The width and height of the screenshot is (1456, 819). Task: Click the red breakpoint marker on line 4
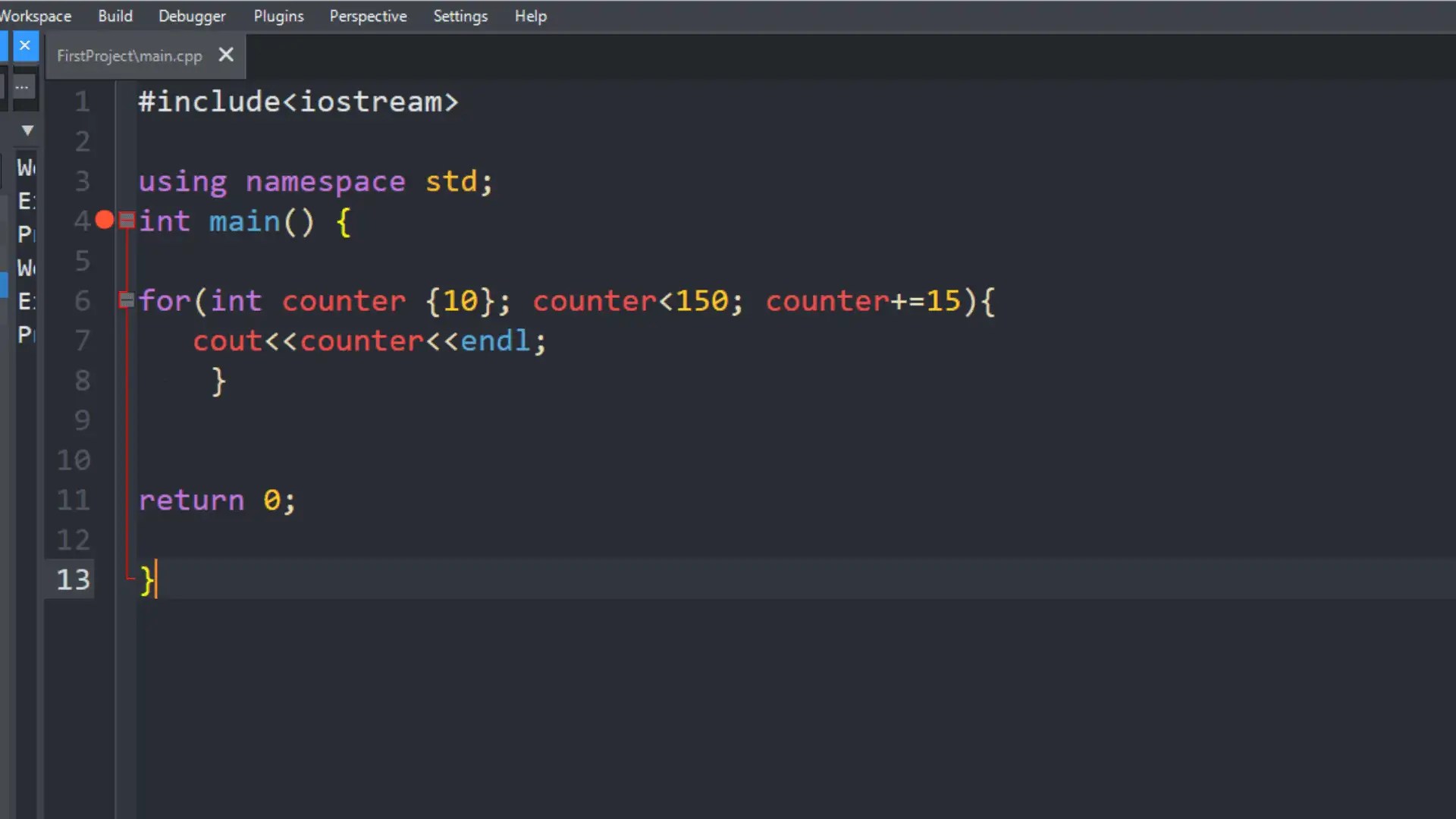pos(105,221)
